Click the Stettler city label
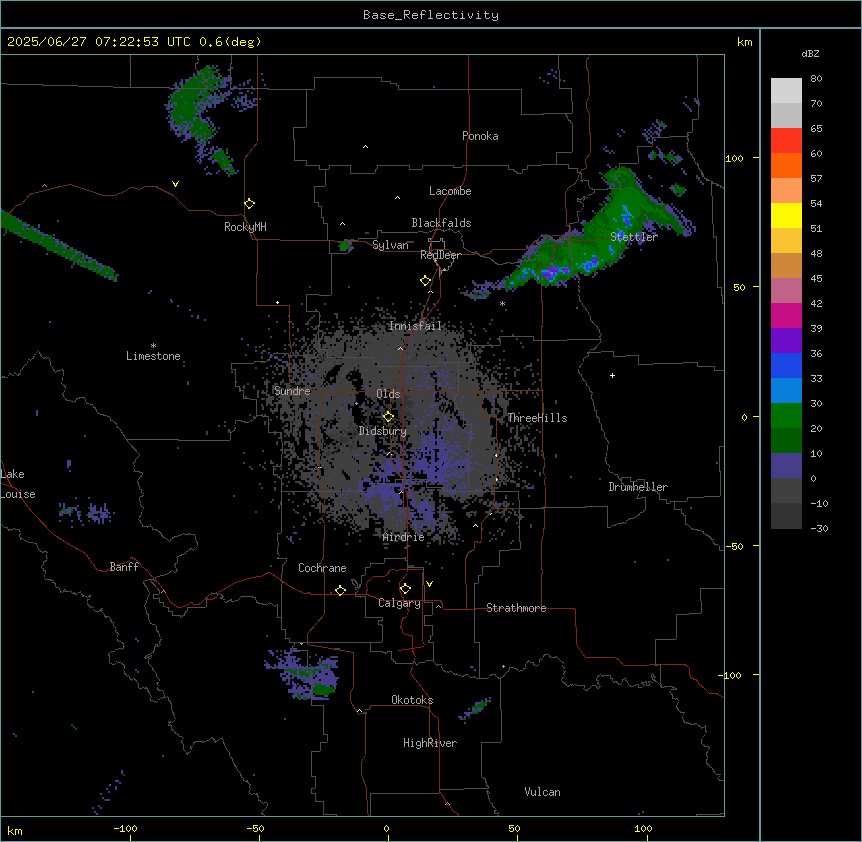This screenshot has height=842, width=862. point(634,237)
